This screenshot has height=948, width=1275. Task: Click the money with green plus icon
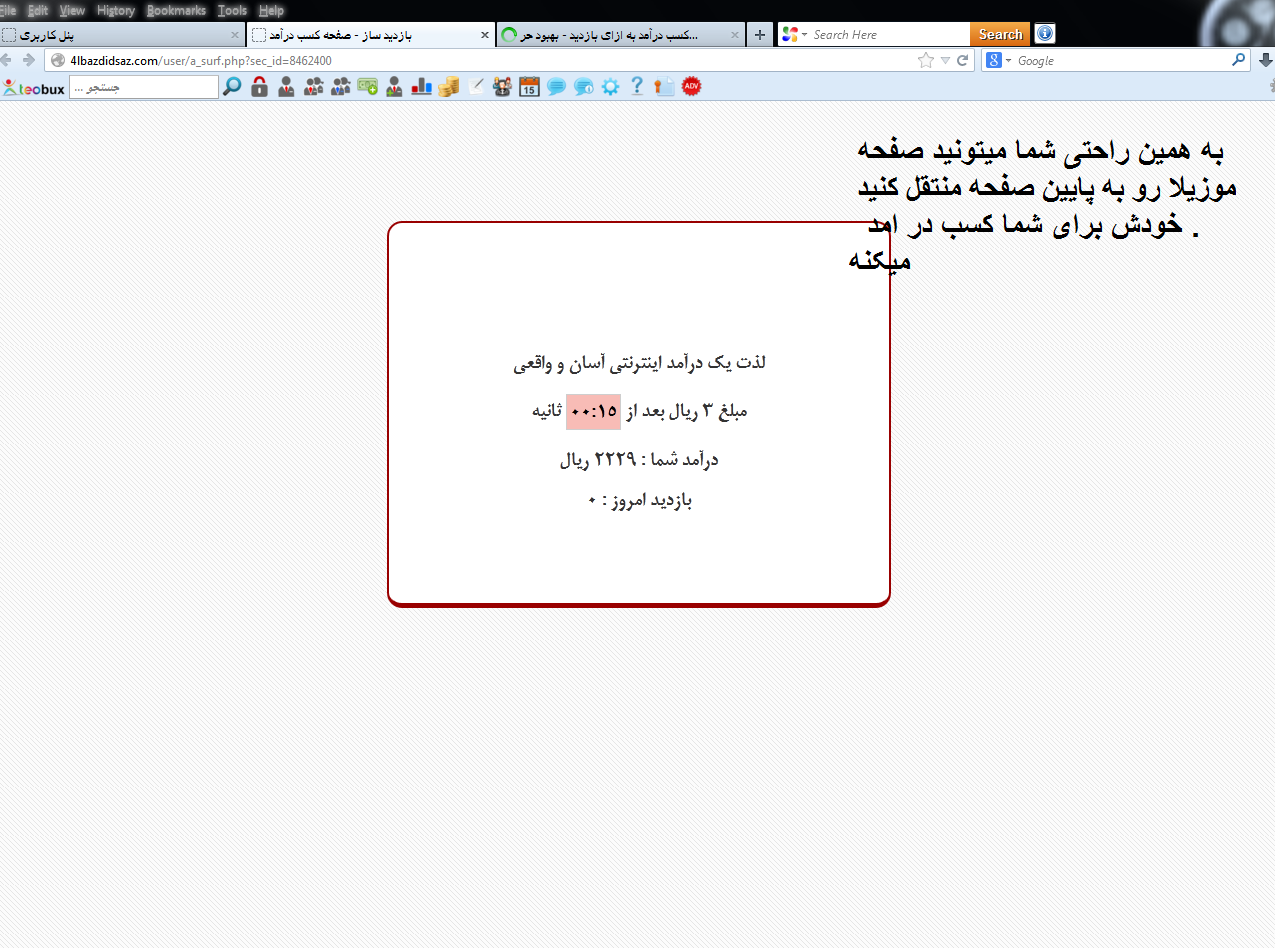(368, 87)
